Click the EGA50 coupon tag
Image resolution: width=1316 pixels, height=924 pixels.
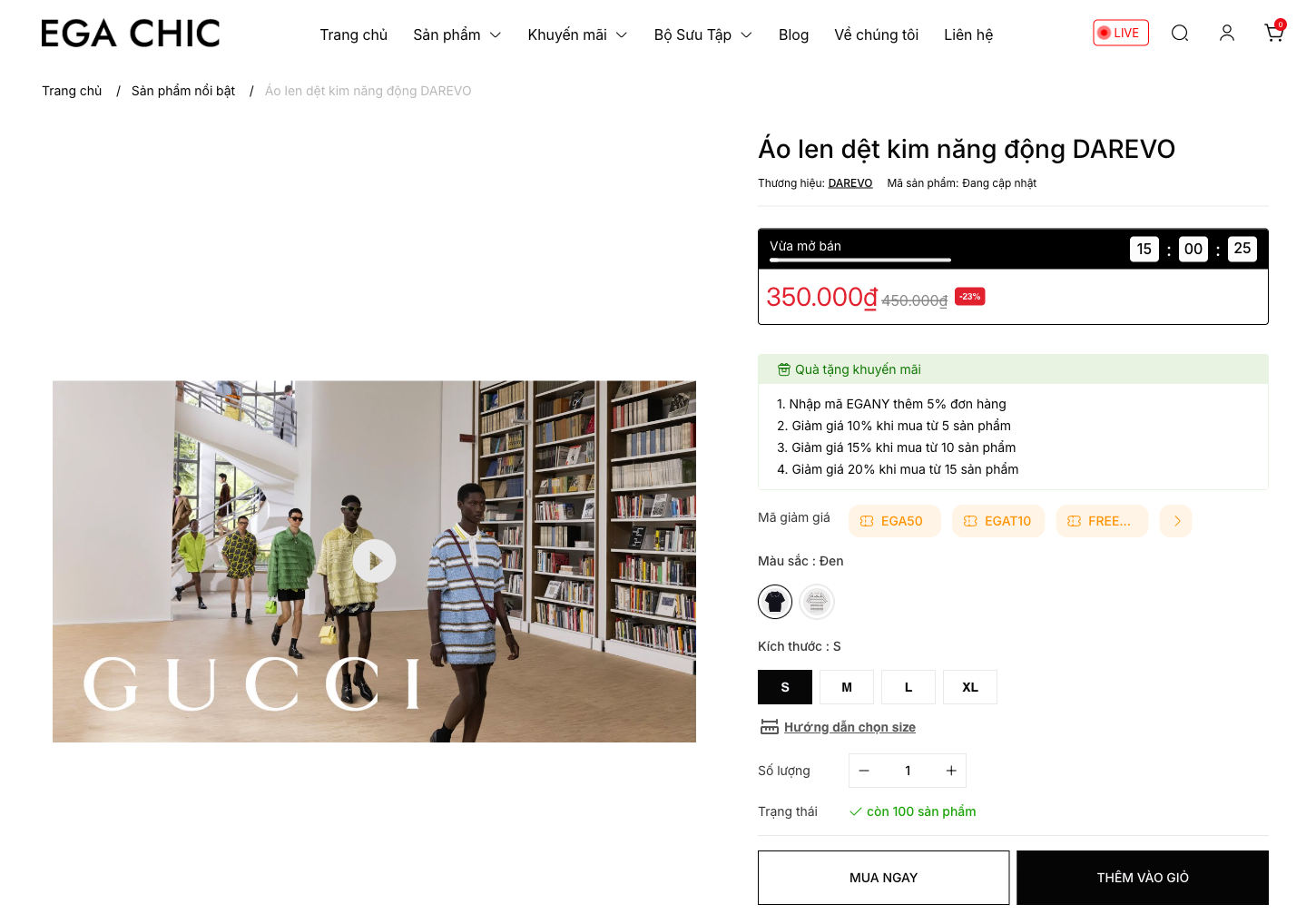click(x=895, y=521)
